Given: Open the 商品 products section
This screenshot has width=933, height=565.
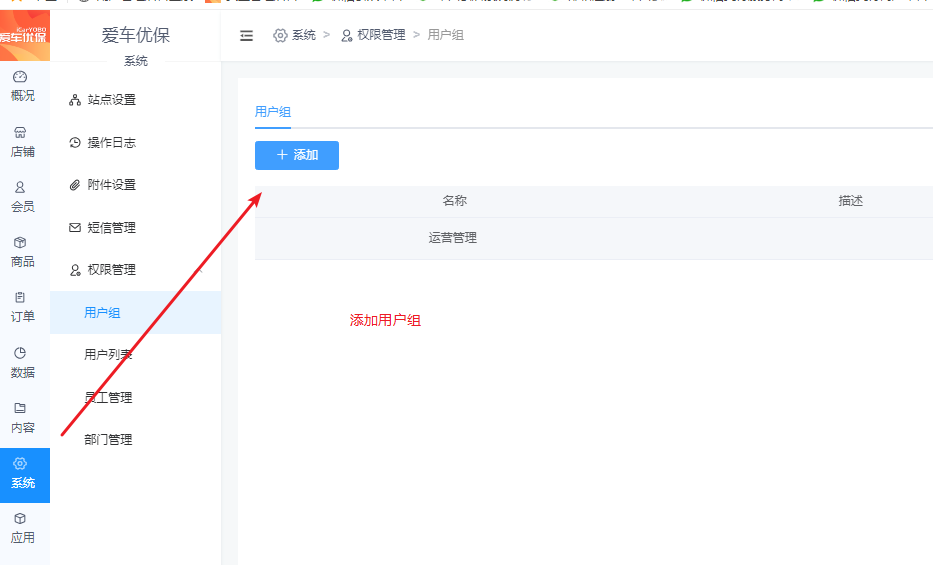Looking at the screenshot, I should click(23, 252).
